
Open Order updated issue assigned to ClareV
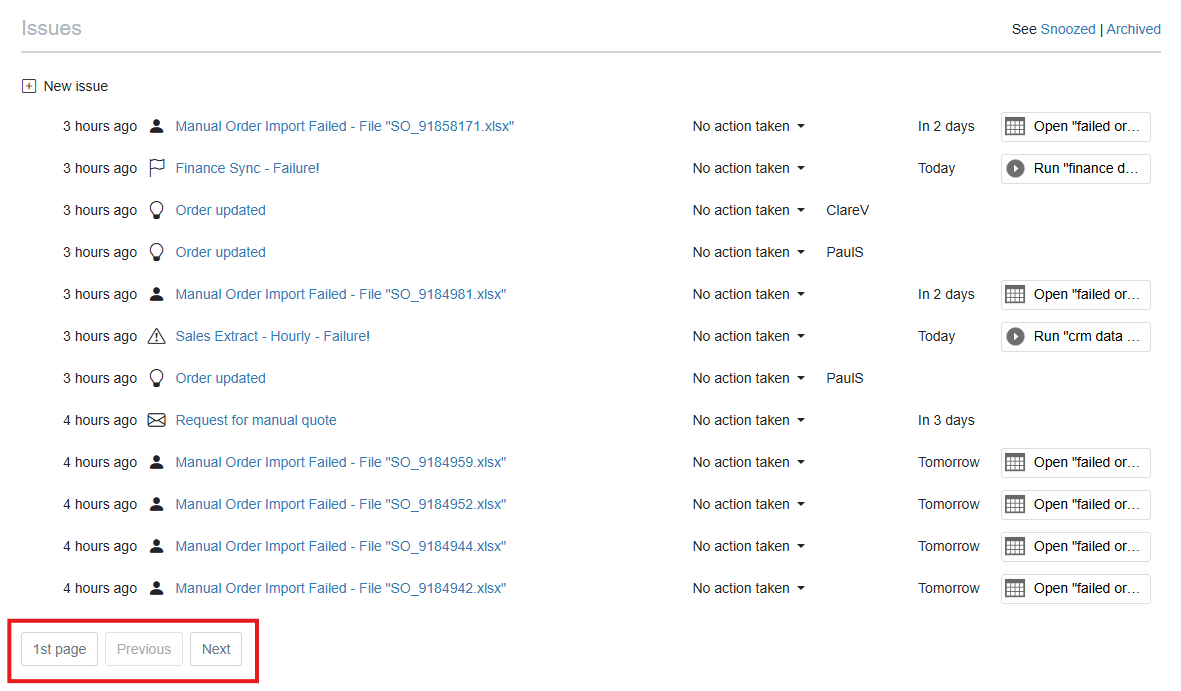220,210
